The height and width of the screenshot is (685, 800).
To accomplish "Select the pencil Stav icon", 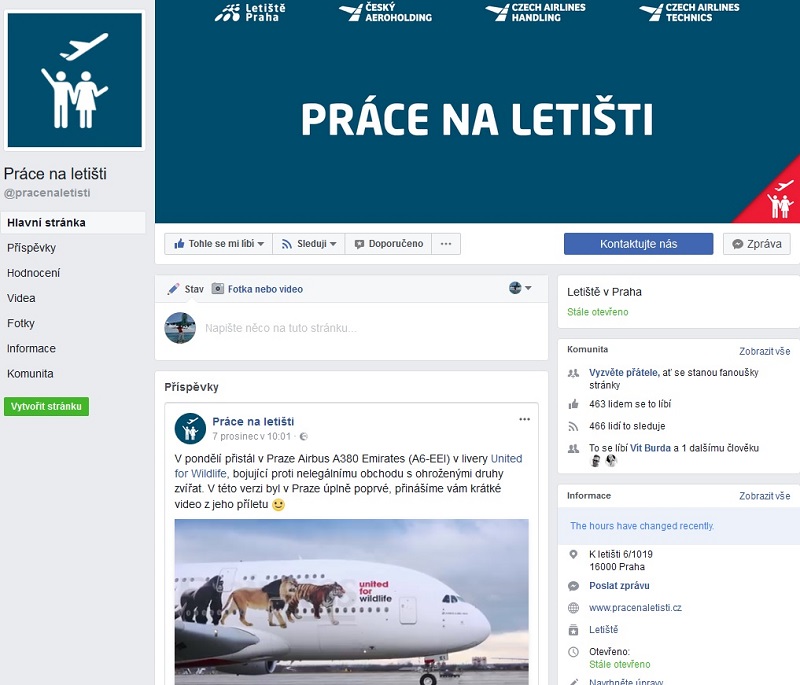I will click(173, 289).
